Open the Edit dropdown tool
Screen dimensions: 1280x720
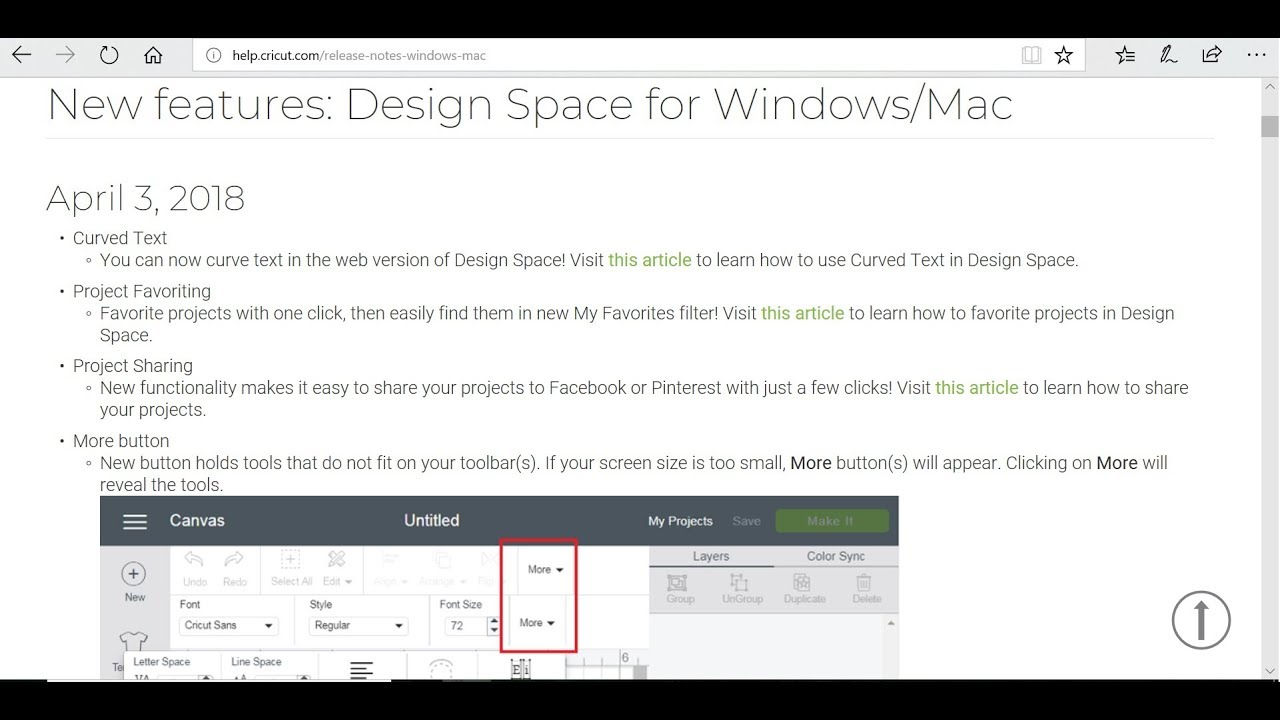click(337, 567)
